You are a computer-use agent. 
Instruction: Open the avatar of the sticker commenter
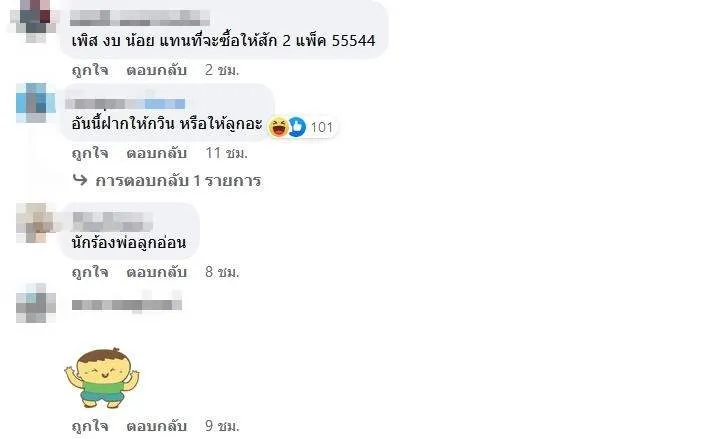(x=35, y=303)
